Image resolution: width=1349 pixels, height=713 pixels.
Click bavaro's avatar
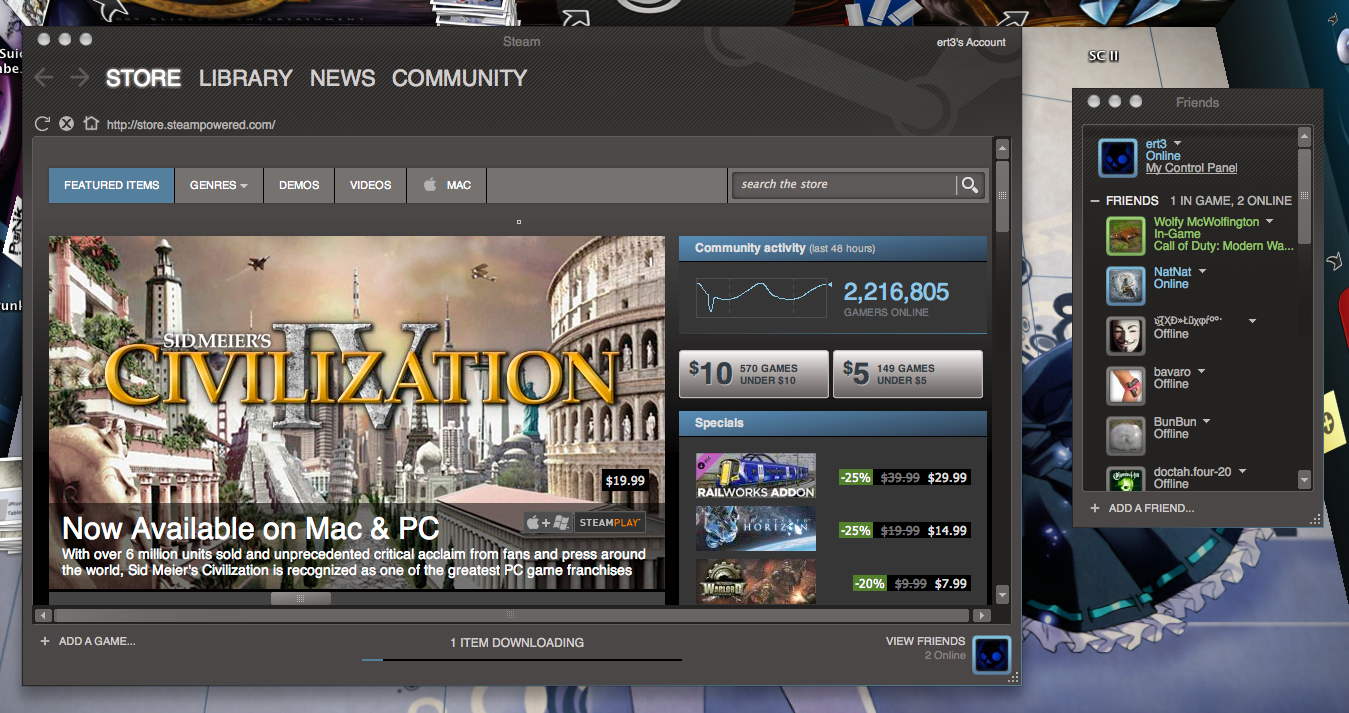coord(1125,385)
